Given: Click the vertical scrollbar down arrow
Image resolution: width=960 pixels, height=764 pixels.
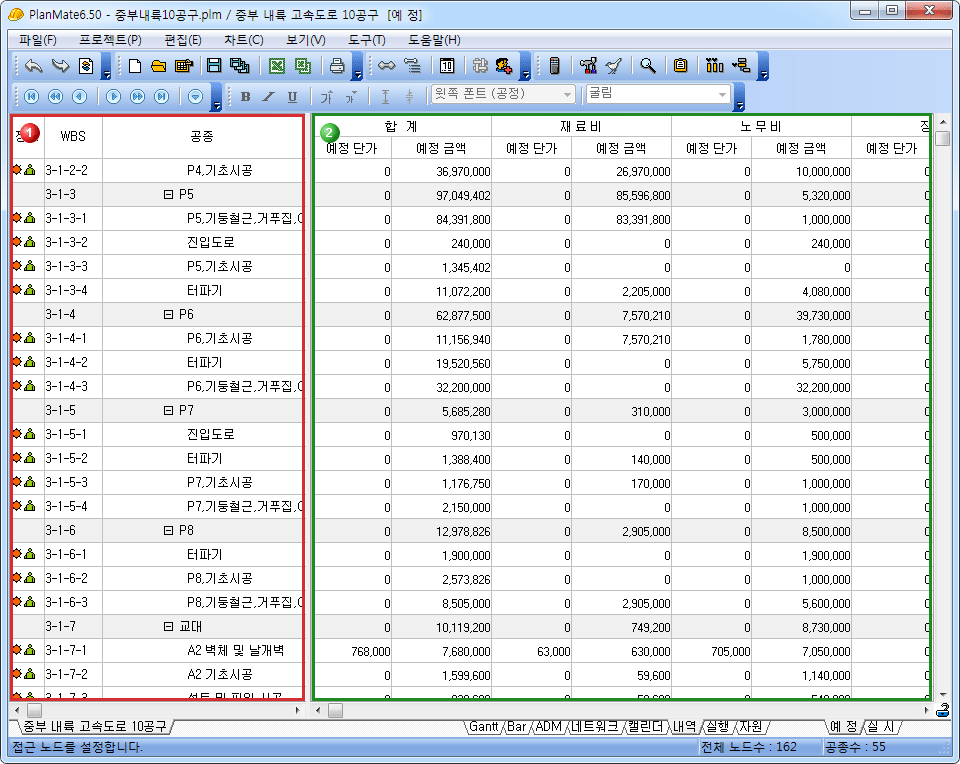Looking at the screenshot, I should tap(942, 693).
